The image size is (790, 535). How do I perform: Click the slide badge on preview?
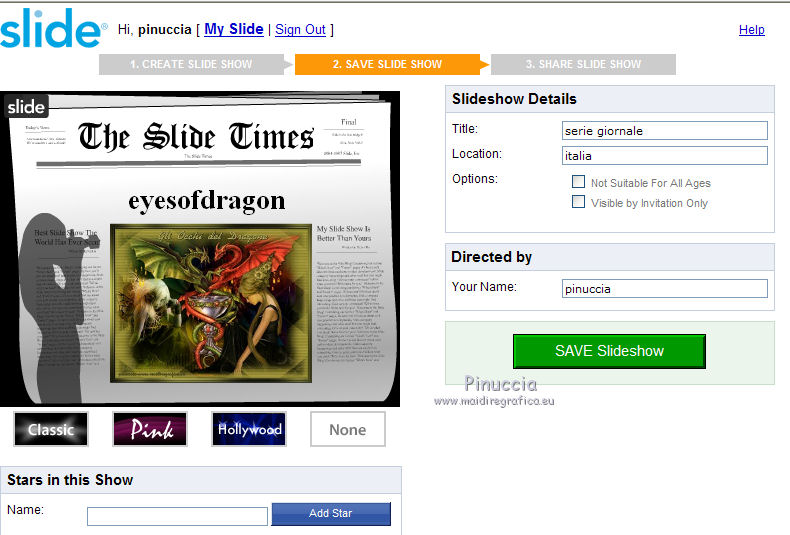(26, 106)
